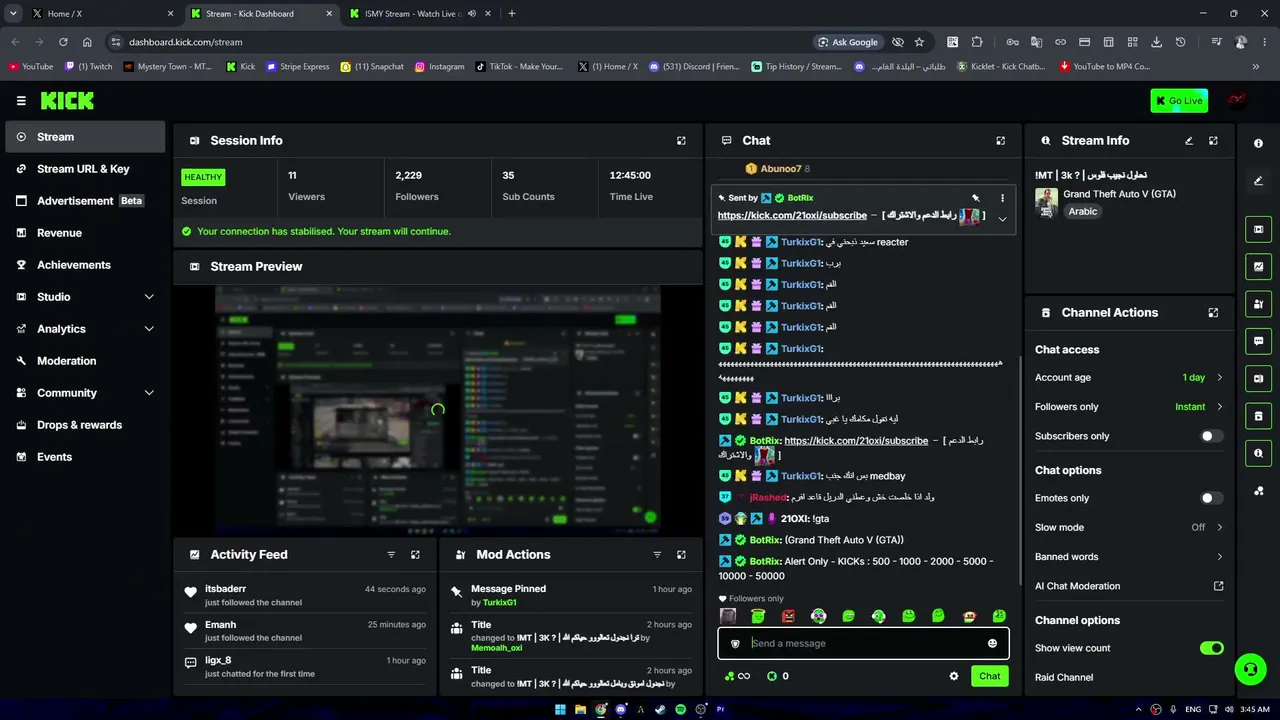1280x720 pixels.
Task: Open Slow mode options
Action: (x=1129, y=527)
